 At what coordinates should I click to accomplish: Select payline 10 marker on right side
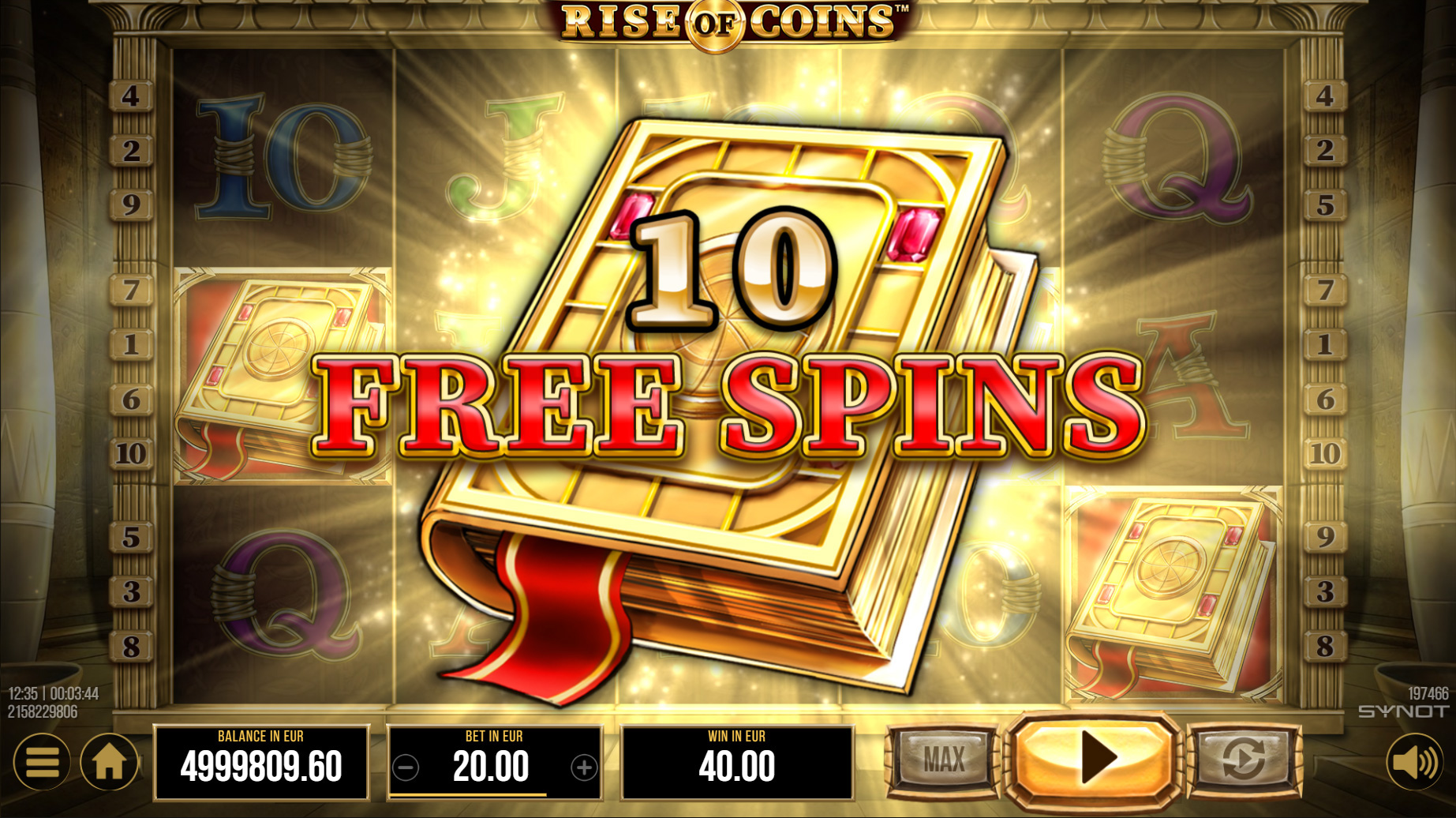[x=1325, y=453]
